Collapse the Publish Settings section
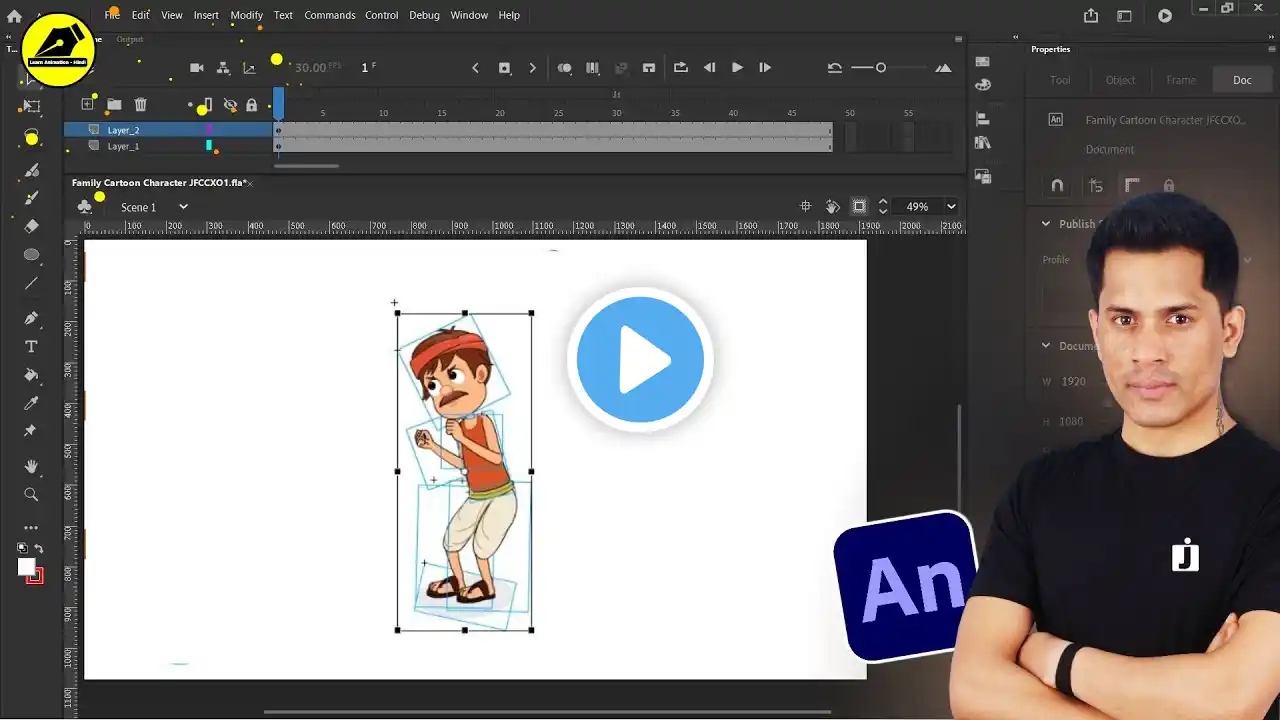Viewport: 1280px width, 720px height. [1046, 224]
